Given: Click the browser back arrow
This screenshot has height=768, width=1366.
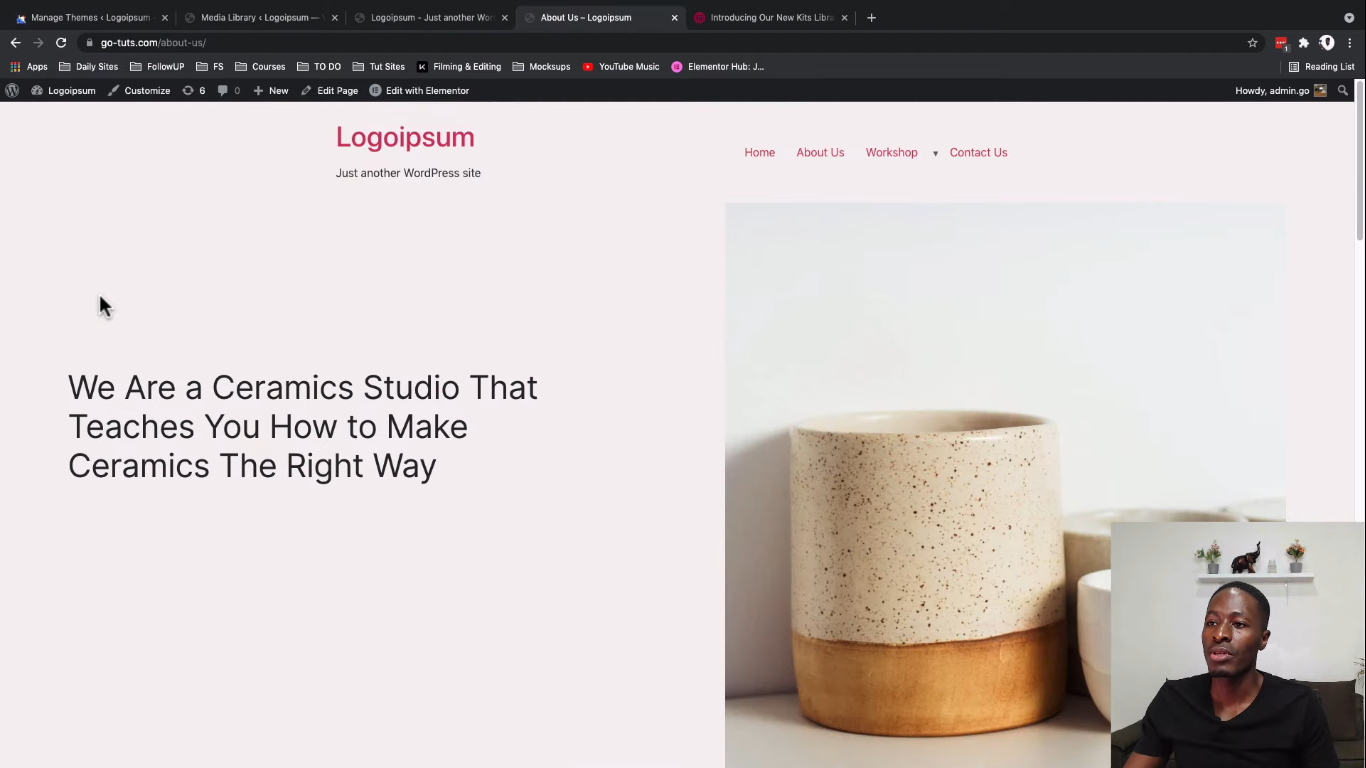Looking at the screenshot, I should pyautogui.click(x=15, y=43).
